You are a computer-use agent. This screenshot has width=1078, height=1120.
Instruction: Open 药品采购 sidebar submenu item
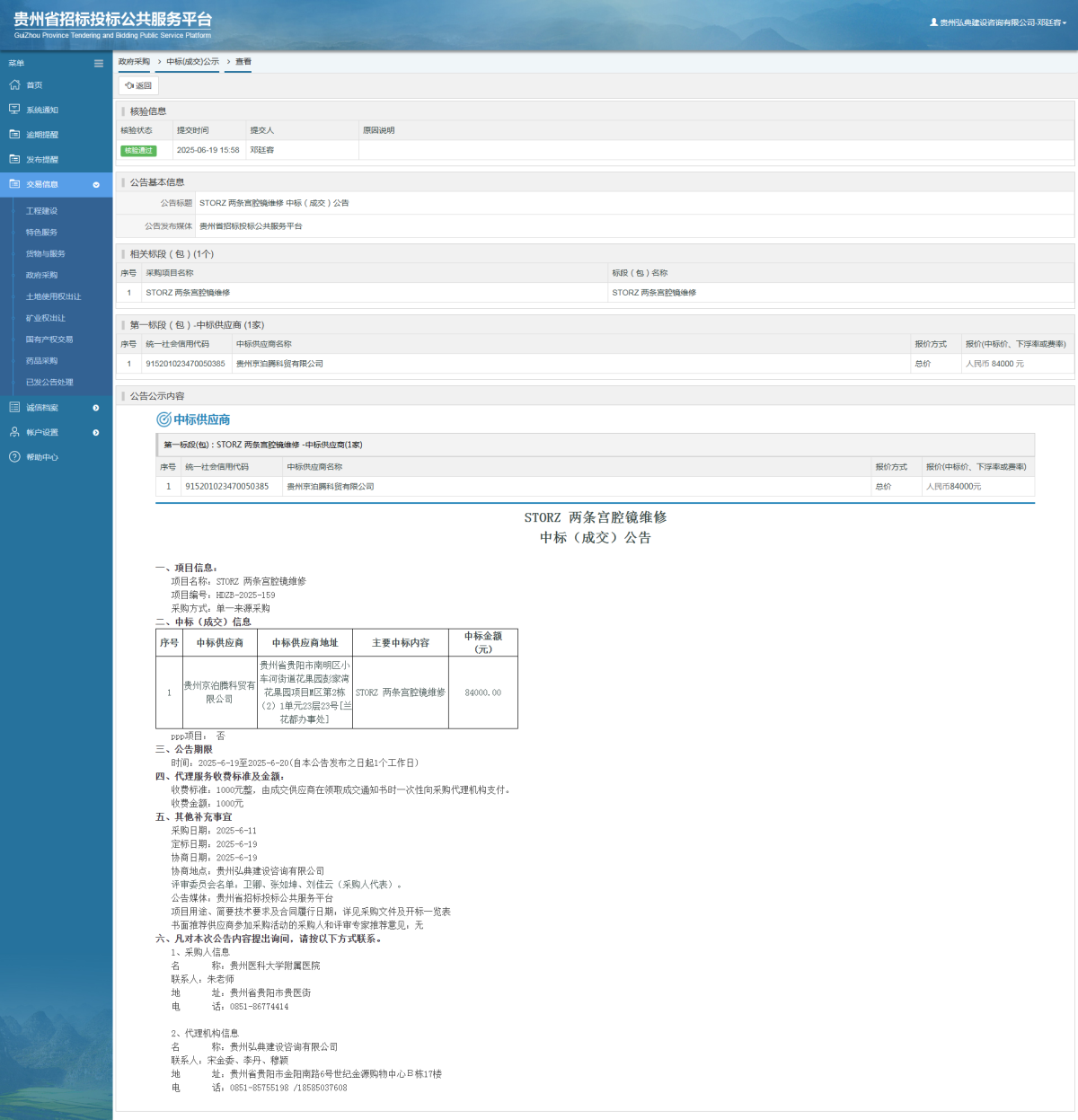[x=41, y=361]
